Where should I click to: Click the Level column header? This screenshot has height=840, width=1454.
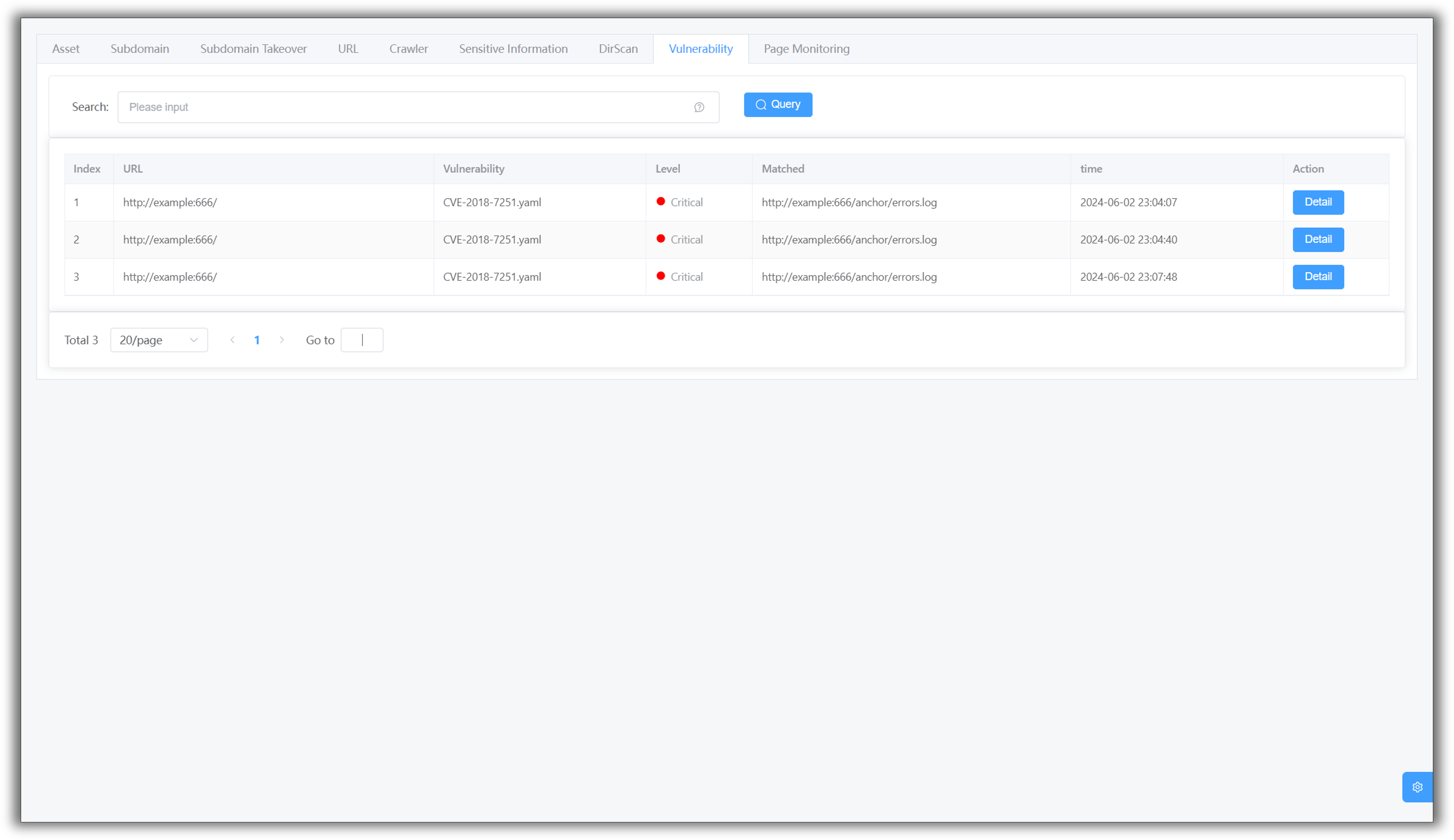(x=667, y=169)
